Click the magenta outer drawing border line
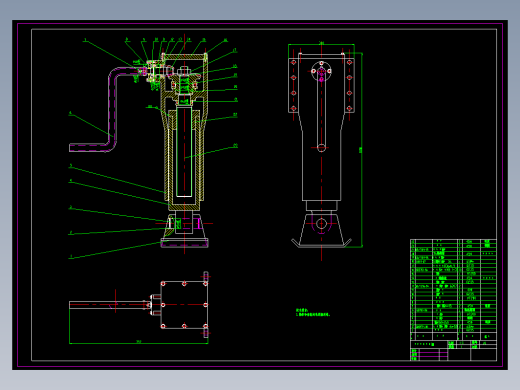Image resolution: width=520 pixels, height=390 pixels. [260, 23]
